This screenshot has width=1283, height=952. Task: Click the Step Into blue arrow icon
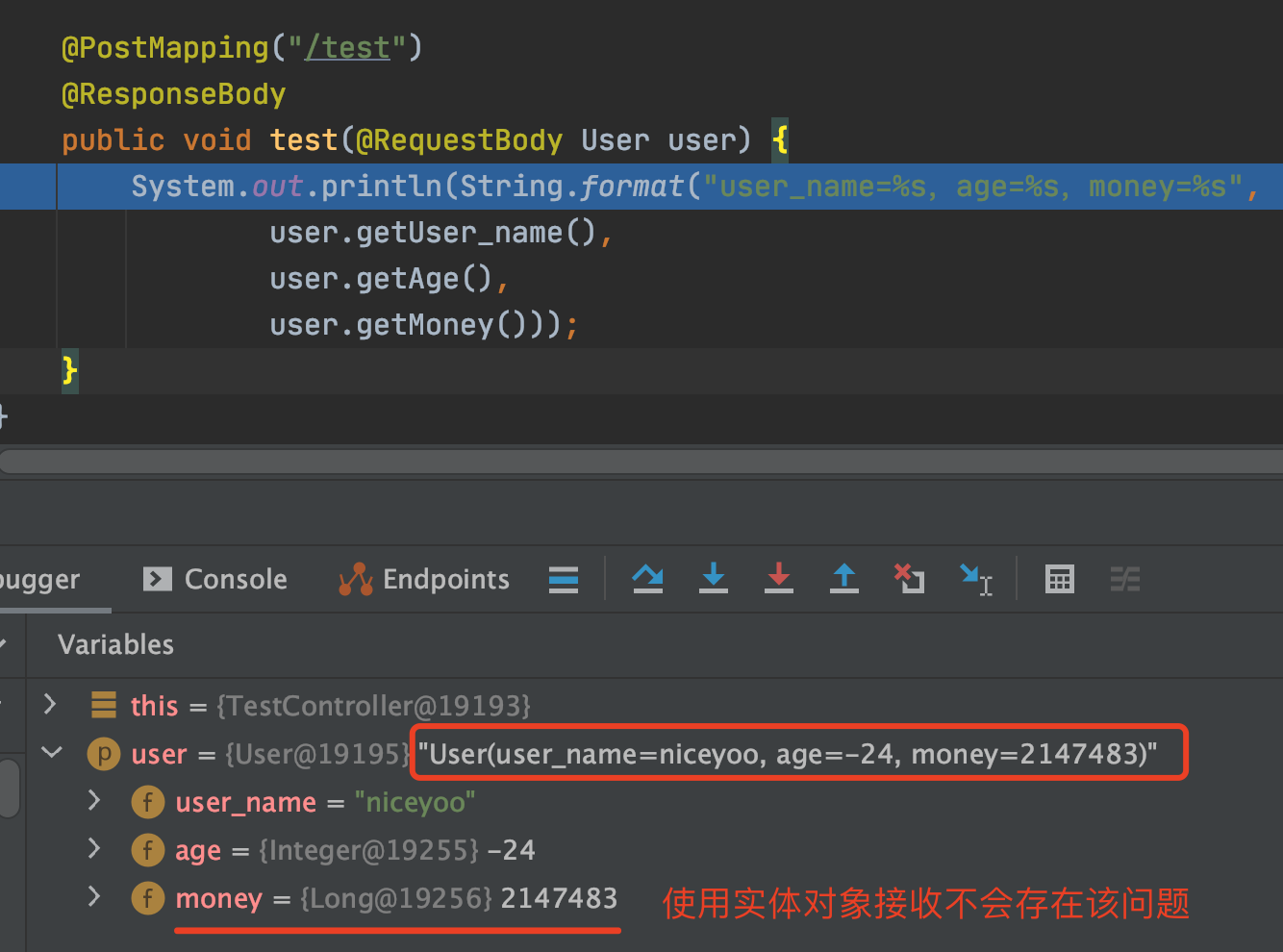point(713,579)
